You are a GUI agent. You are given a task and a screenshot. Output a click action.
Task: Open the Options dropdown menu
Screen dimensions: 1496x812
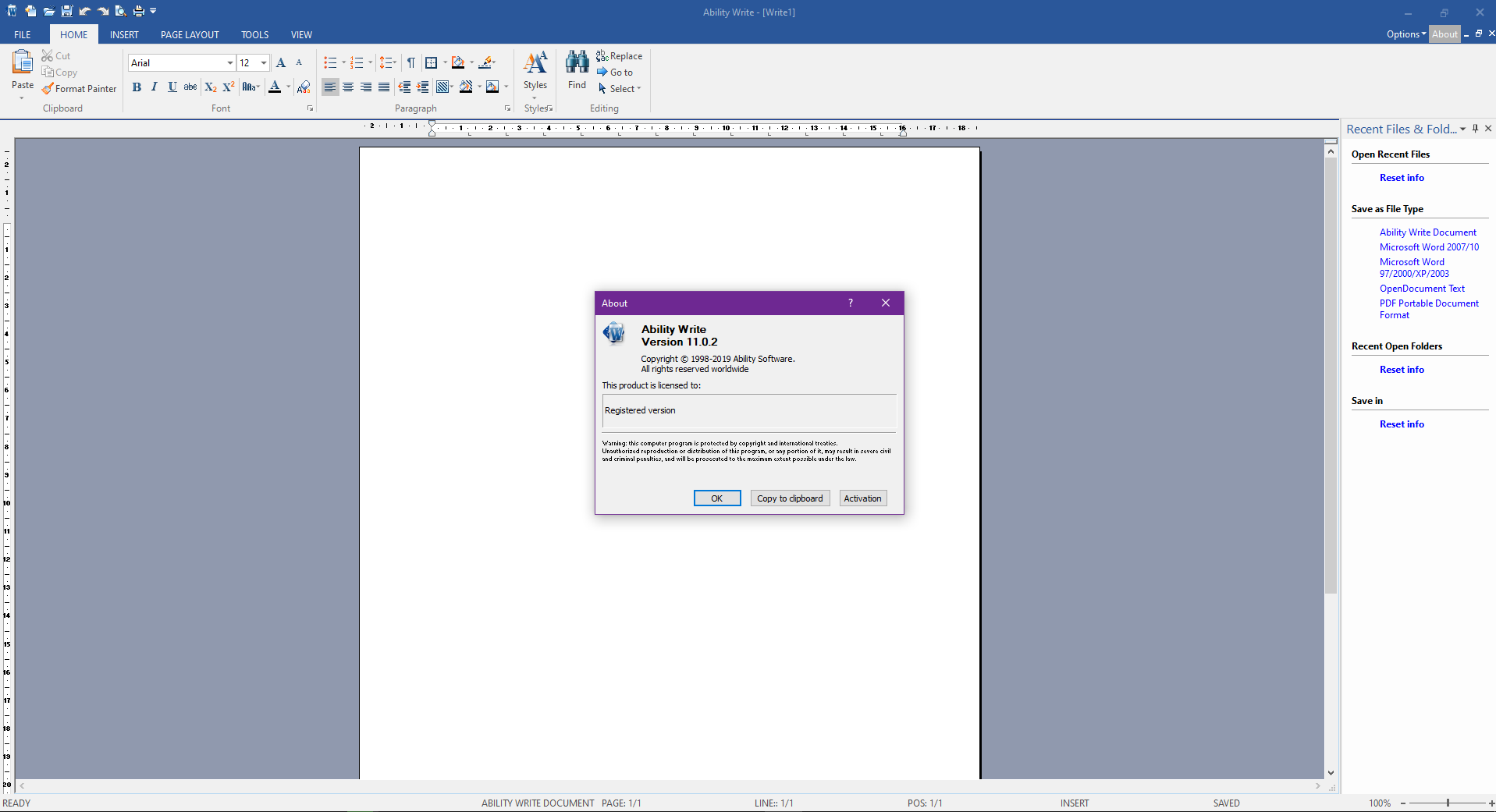[1406, 34]
